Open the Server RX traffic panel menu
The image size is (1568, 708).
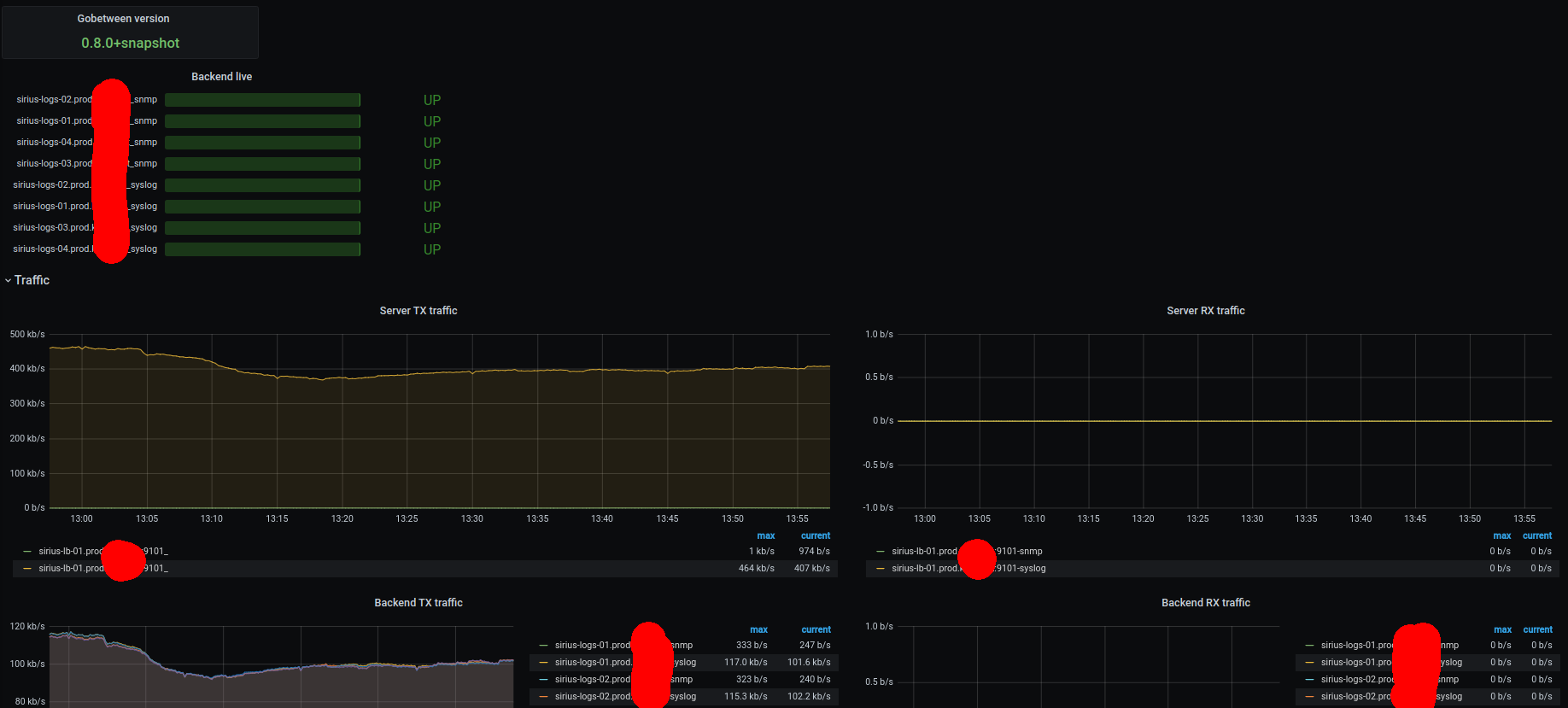pos(1206,311)
